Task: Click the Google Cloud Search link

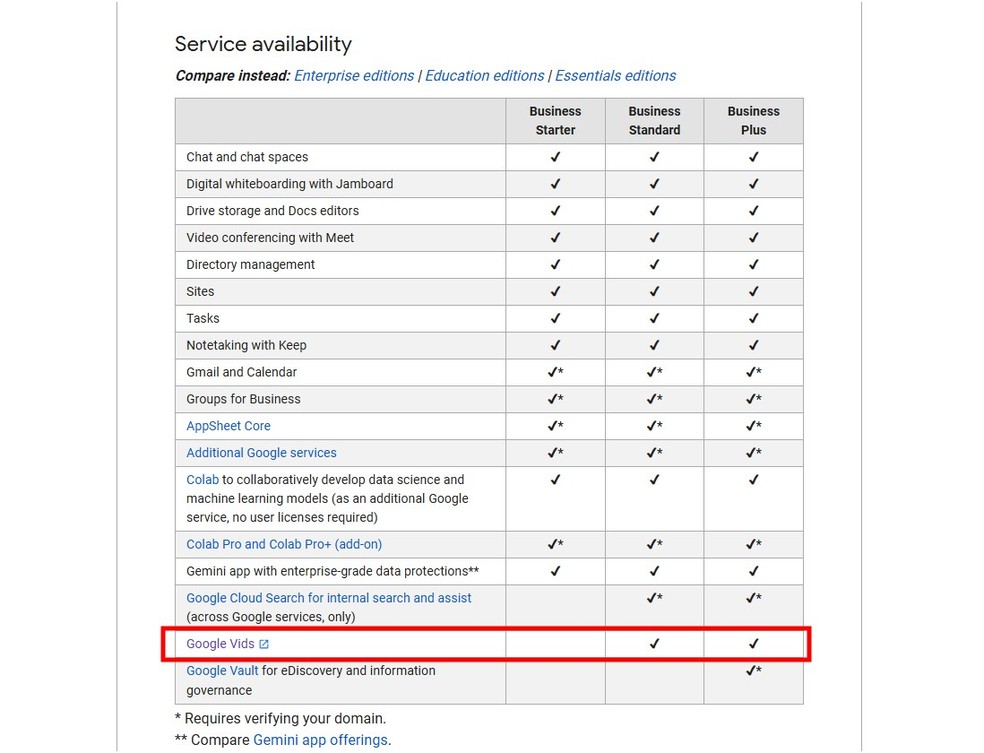Action: pyautogui.click(x=328, y=597)
